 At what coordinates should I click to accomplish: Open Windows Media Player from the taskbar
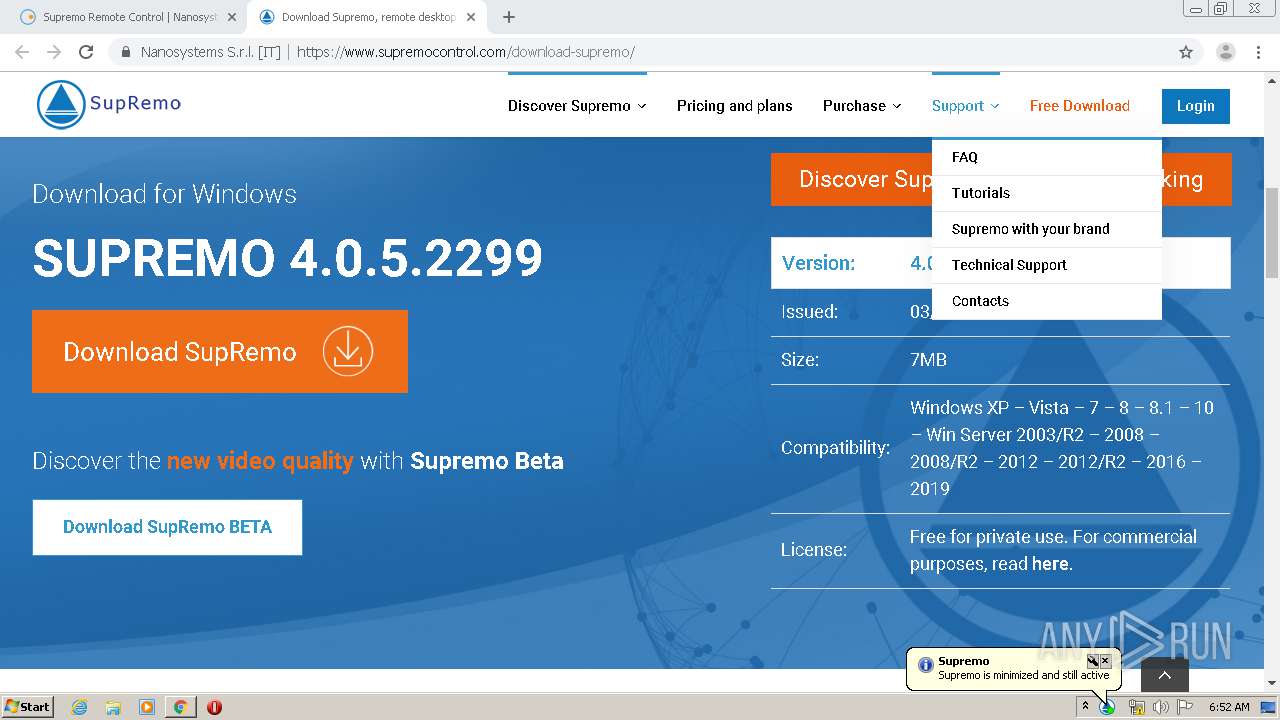(147, 707)
